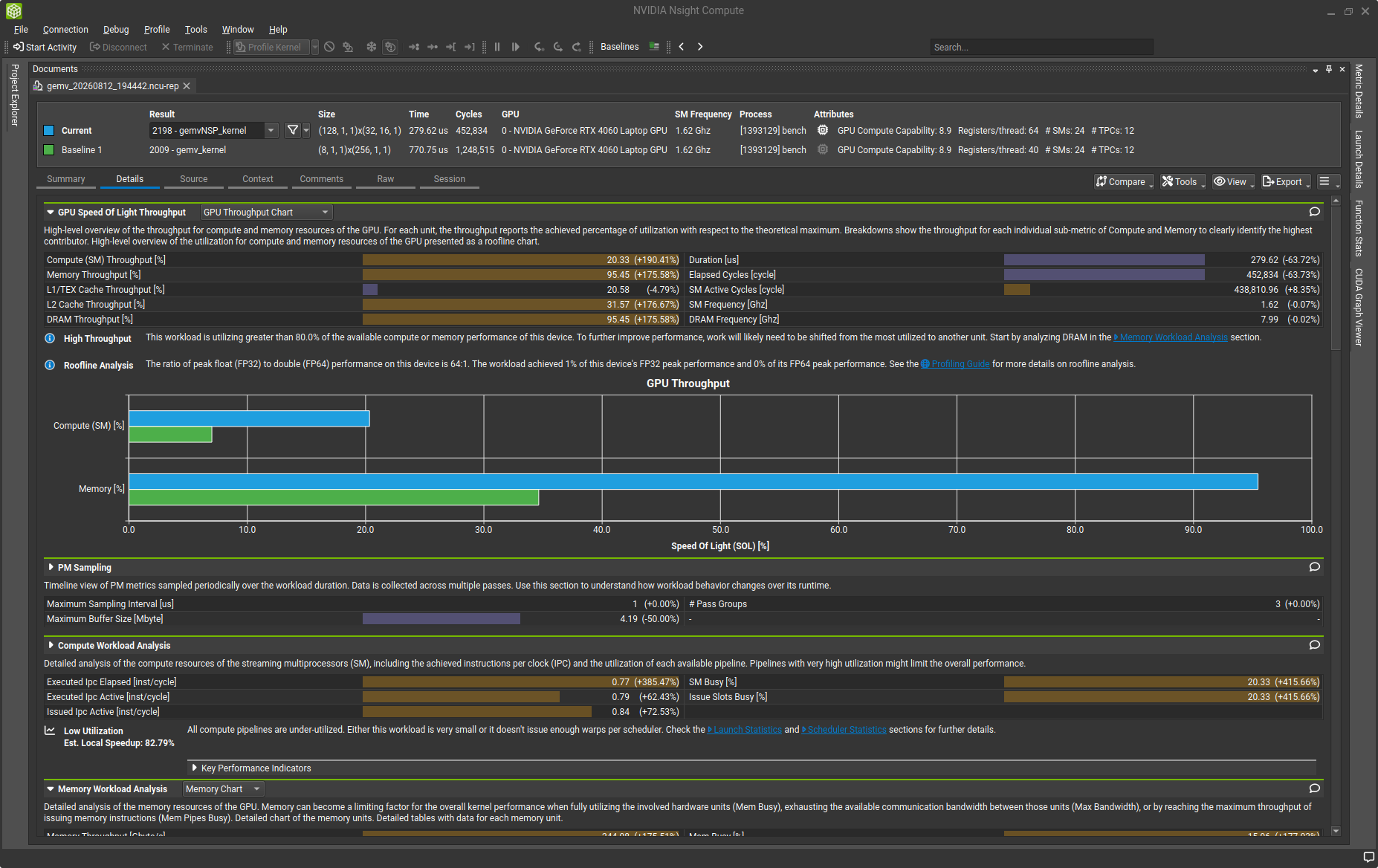Viewport: 1378px width, 868px height.
Task: Open the GPU Throughput Chart dropdown
Action: 266,213
